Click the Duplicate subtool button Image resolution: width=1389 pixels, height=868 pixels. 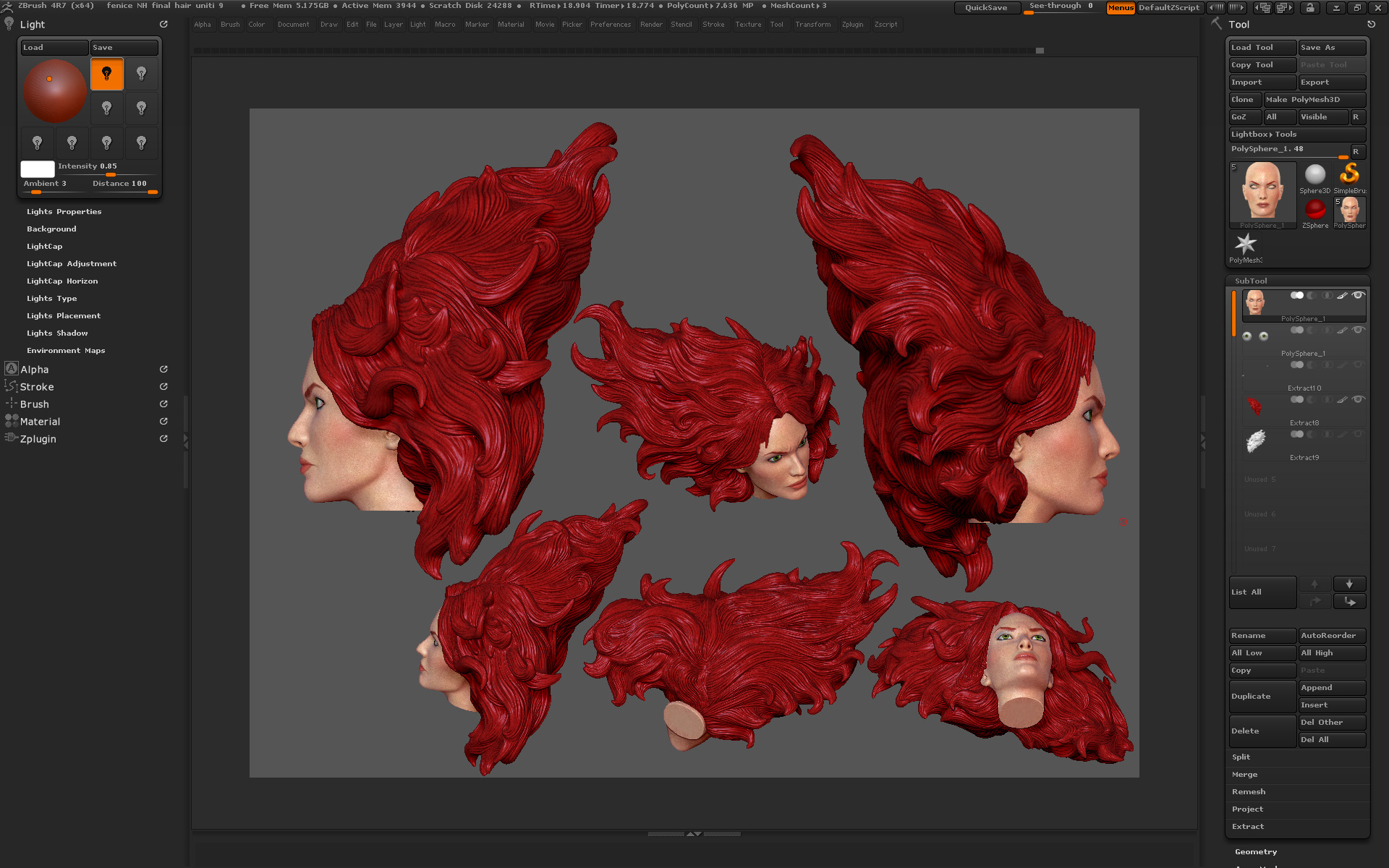click(1262, 696)
